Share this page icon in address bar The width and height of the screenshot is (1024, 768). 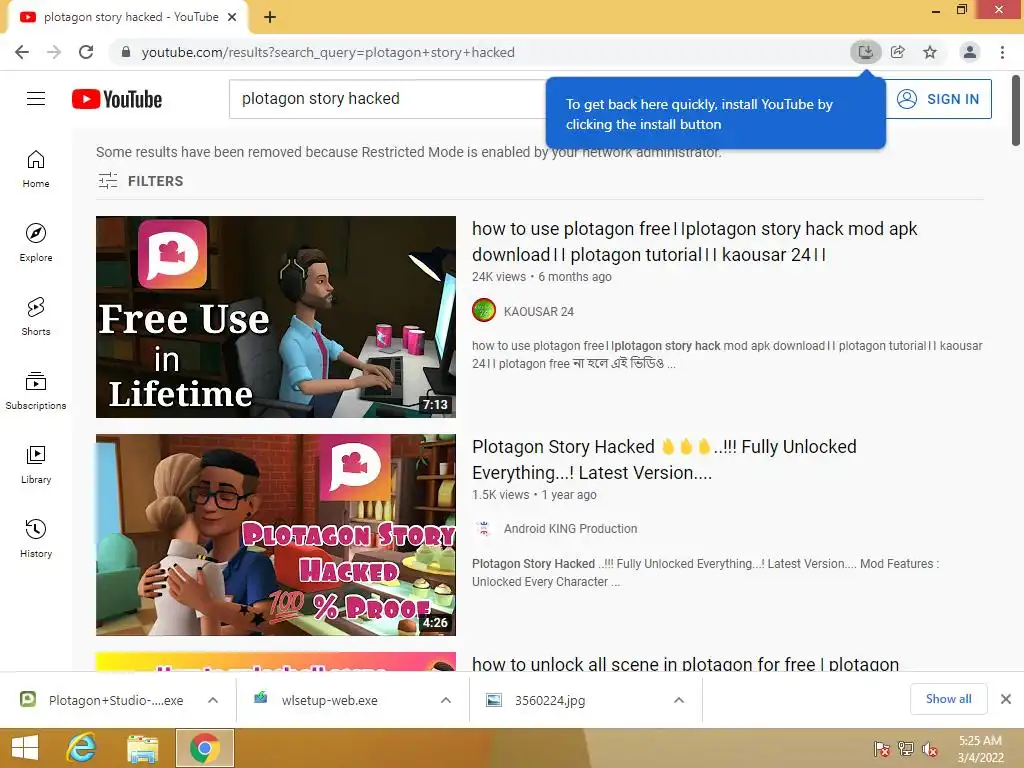898,52
